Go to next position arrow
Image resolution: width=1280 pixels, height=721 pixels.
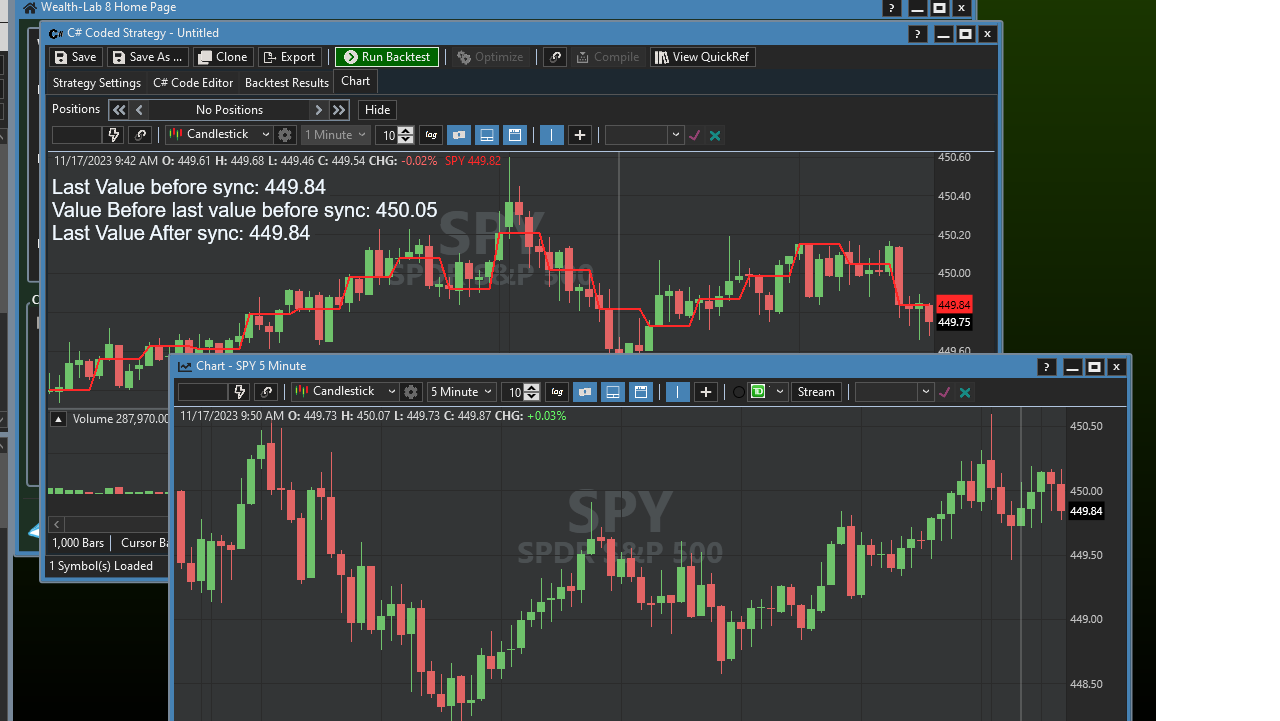(319, 110)
